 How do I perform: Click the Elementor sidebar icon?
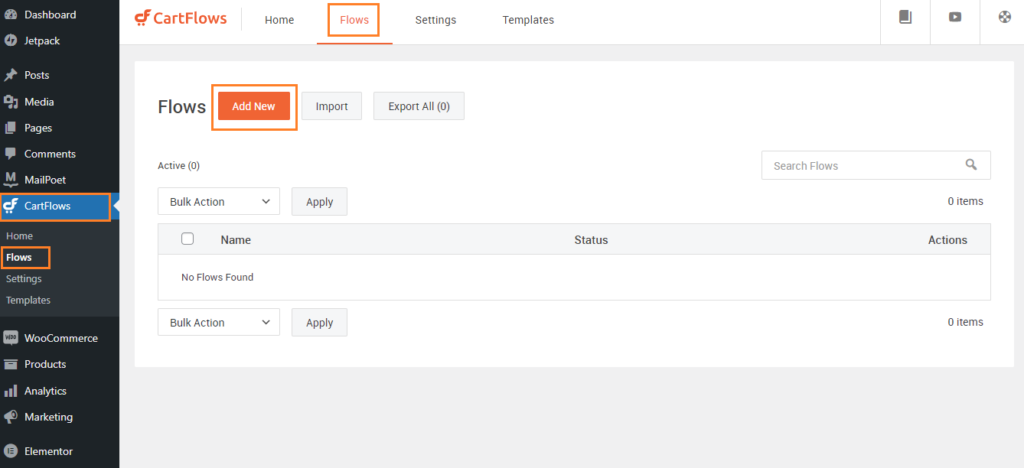(x=10, y=451)
